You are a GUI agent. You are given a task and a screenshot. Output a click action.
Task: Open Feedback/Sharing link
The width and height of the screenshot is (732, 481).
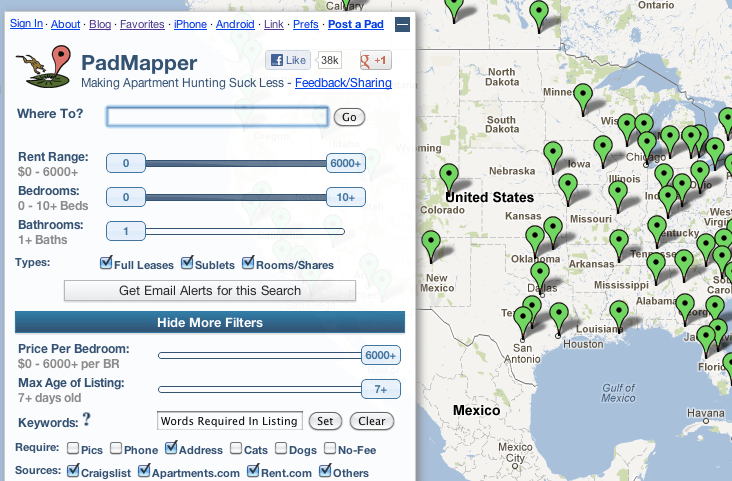pos(343,83)
